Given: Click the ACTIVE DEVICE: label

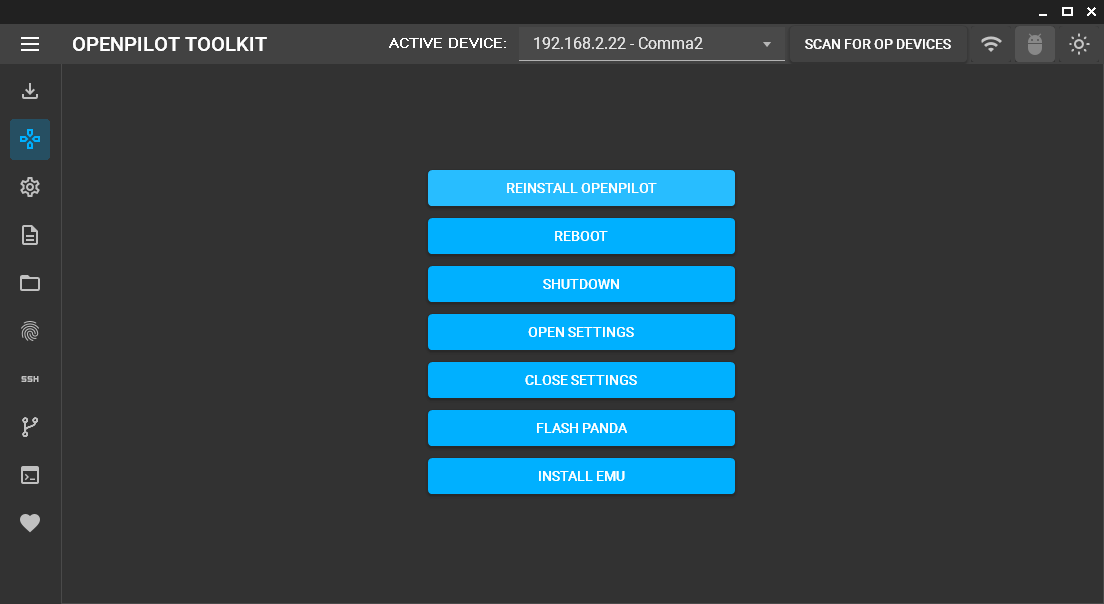Looking at the screenshot, I should (447, 44).
